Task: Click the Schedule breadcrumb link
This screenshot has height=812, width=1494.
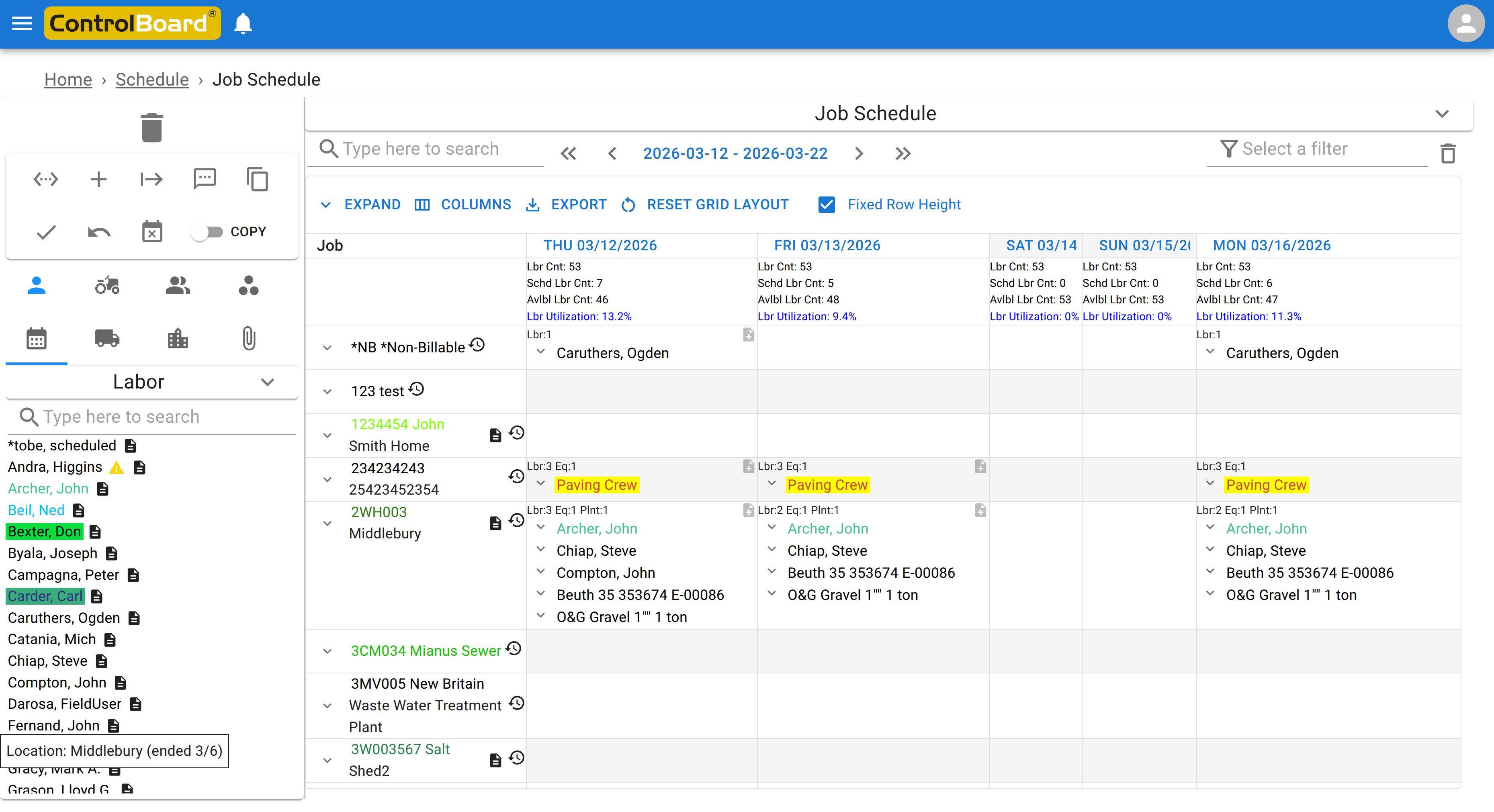Action: pyautogui.click(x=152, y=80)
